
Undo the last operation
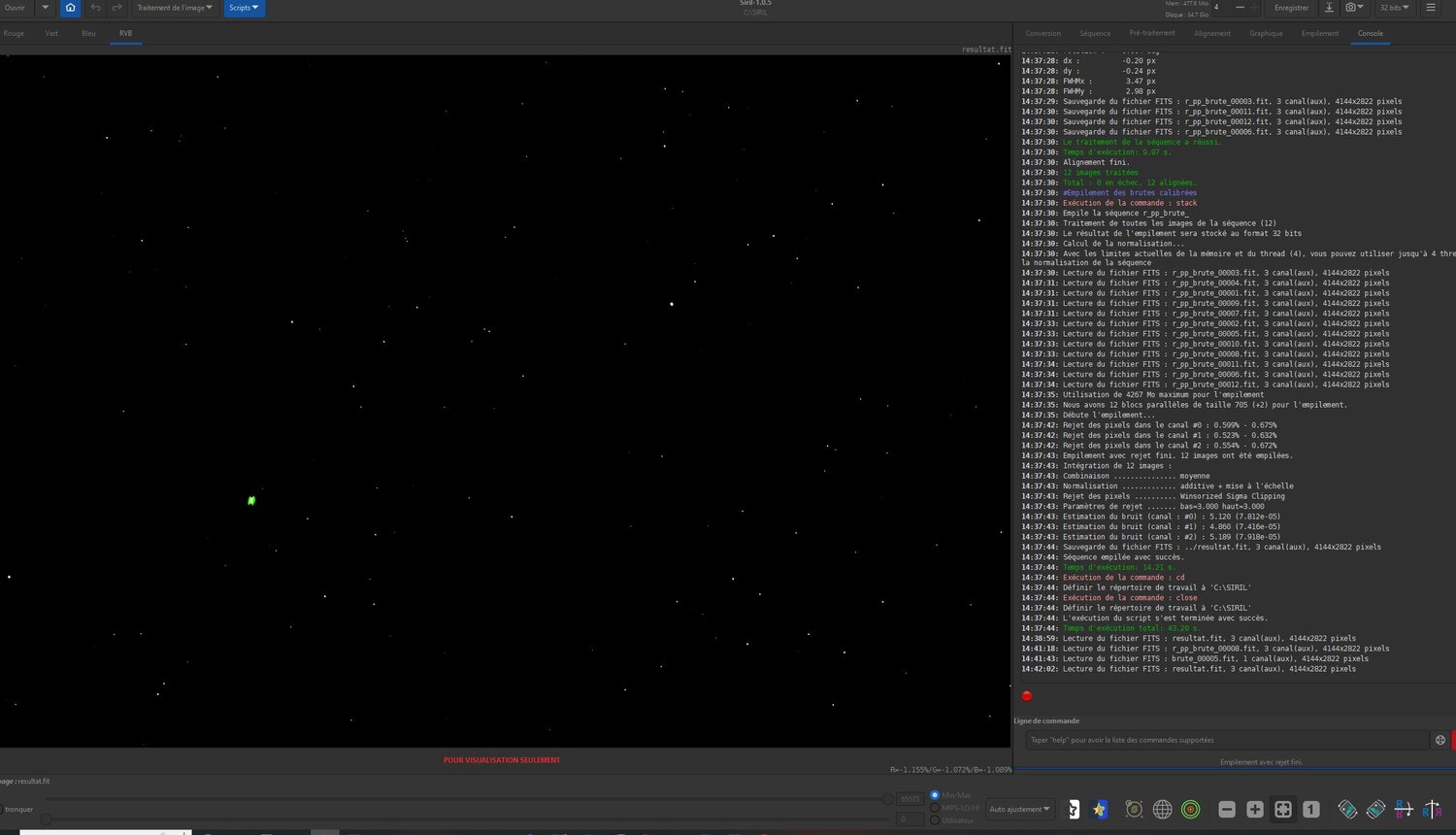tap(95, 8)
